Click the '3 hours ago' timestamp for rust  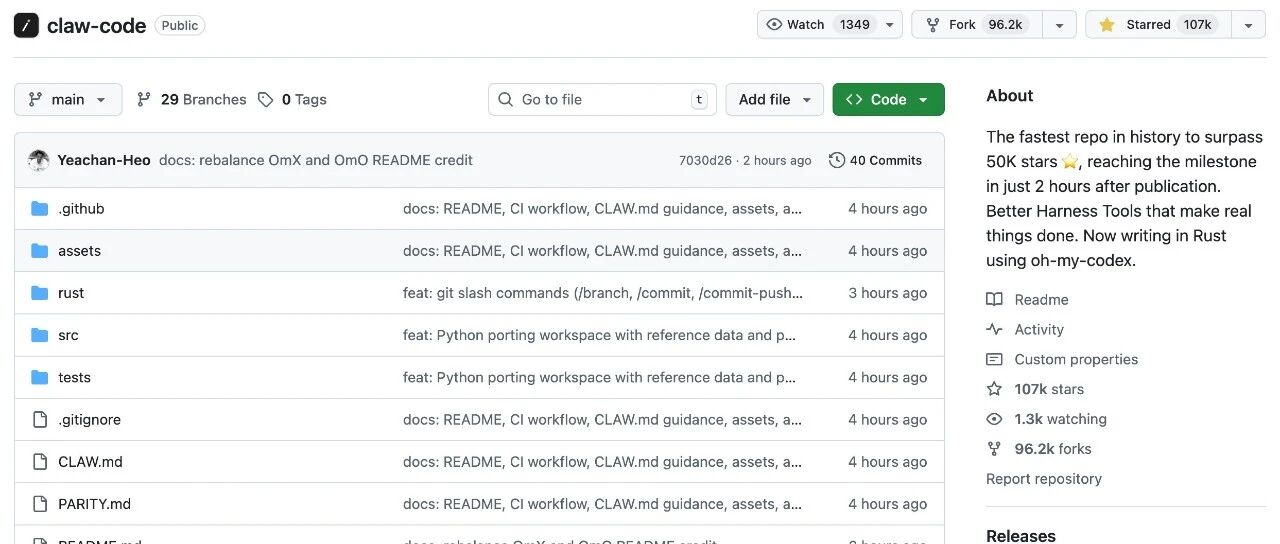coord(888,293)
